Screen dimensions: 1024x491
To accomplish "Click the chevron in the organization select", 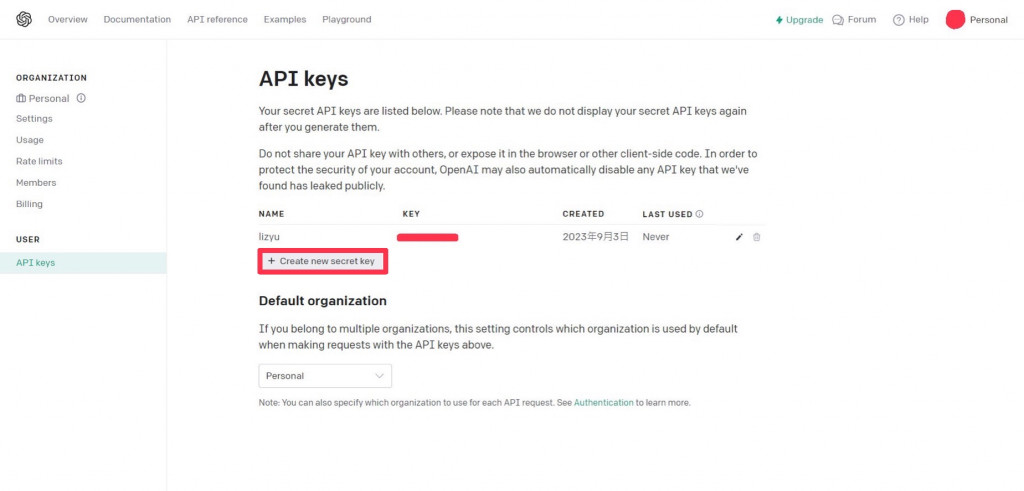I will 379,376.
